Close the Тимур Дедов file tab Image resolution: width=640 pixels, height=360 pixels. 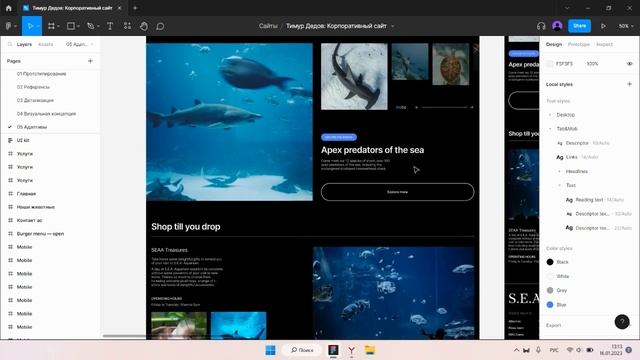tap(119, 8)
